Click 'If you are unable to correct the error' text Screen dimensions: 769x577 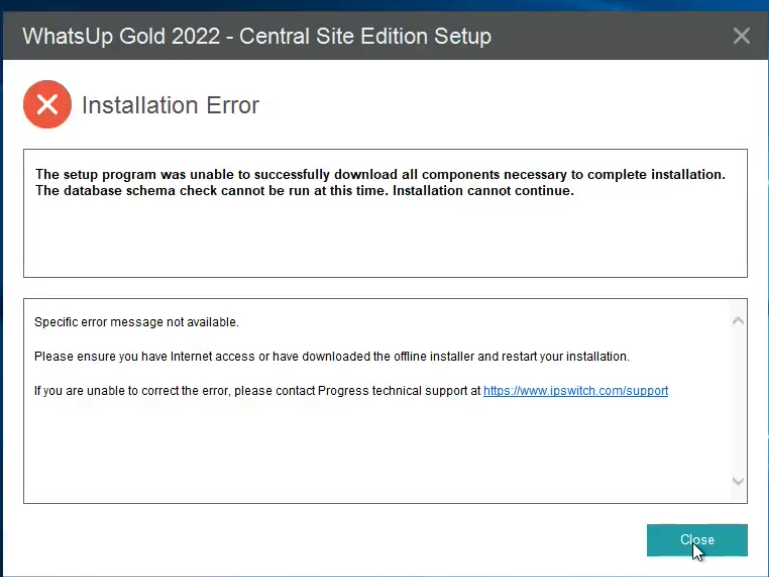click(x=257, y=391)
